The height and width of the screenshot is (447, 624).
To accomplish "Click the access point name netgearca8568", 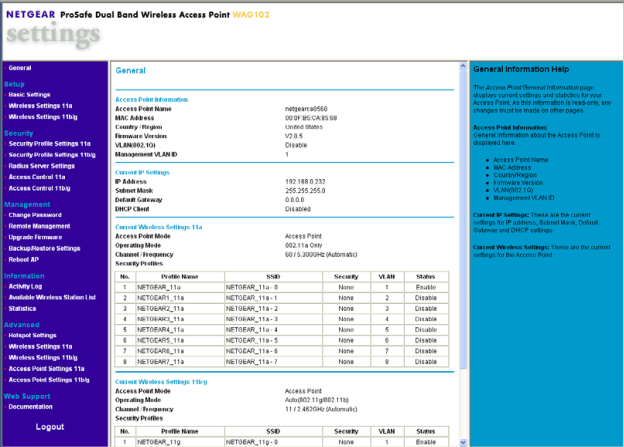I will (x=306, y=109).
